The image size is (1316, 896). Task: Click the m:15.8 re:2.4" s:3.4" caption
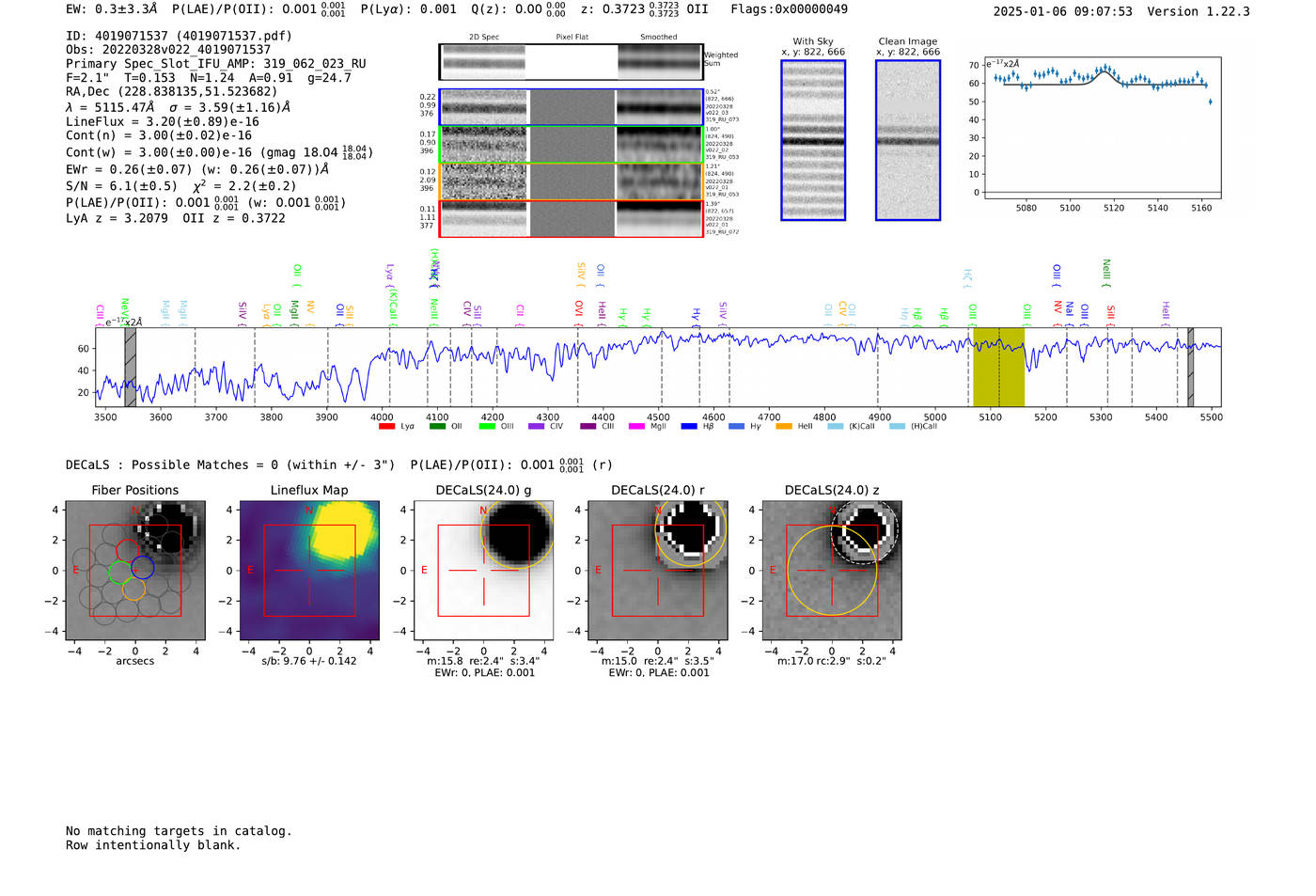click(x=483, y=661)
